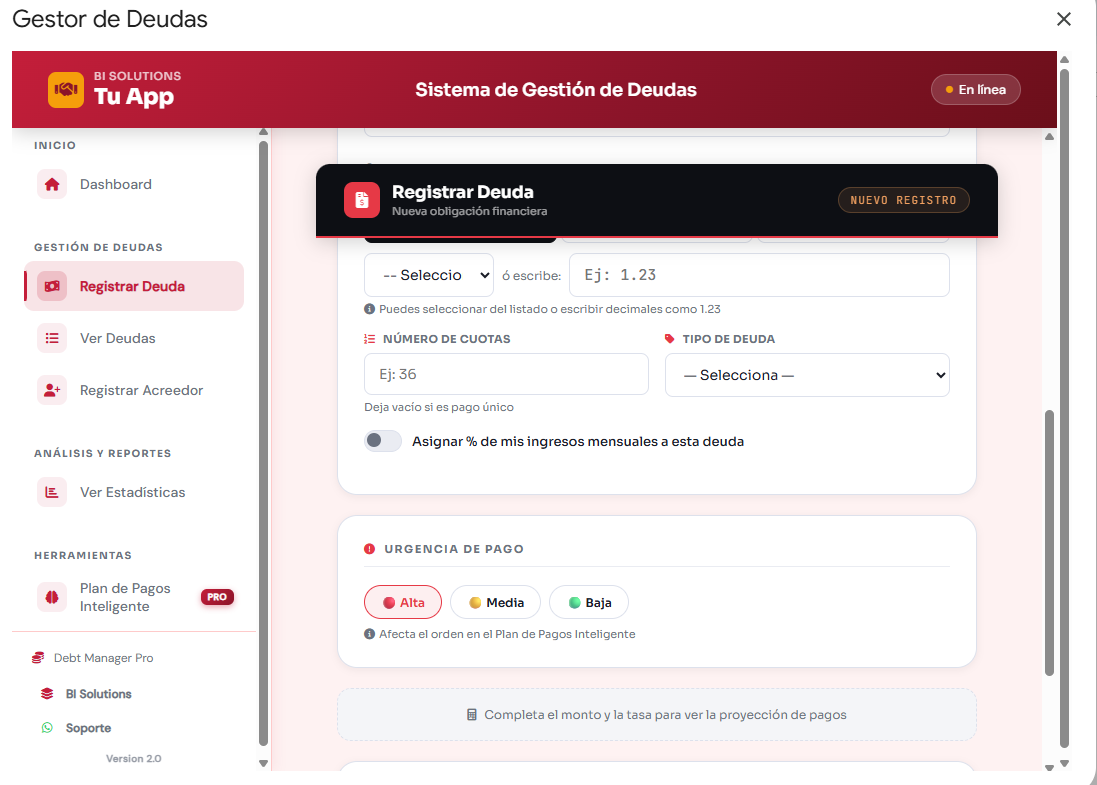The width and height of the screenshot is (1097, 785).
Task: Click the info icon by Plan de Pagos note
Action: [369, 634]
